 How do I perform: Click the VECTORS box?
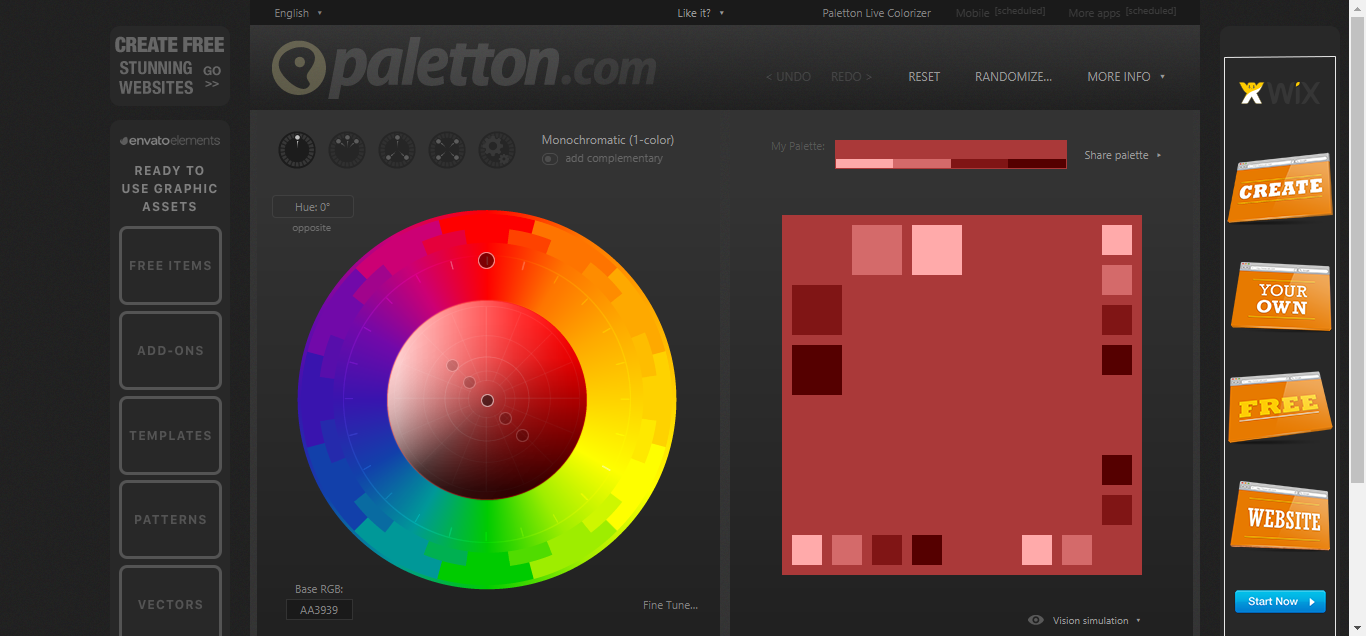[170, 601]
